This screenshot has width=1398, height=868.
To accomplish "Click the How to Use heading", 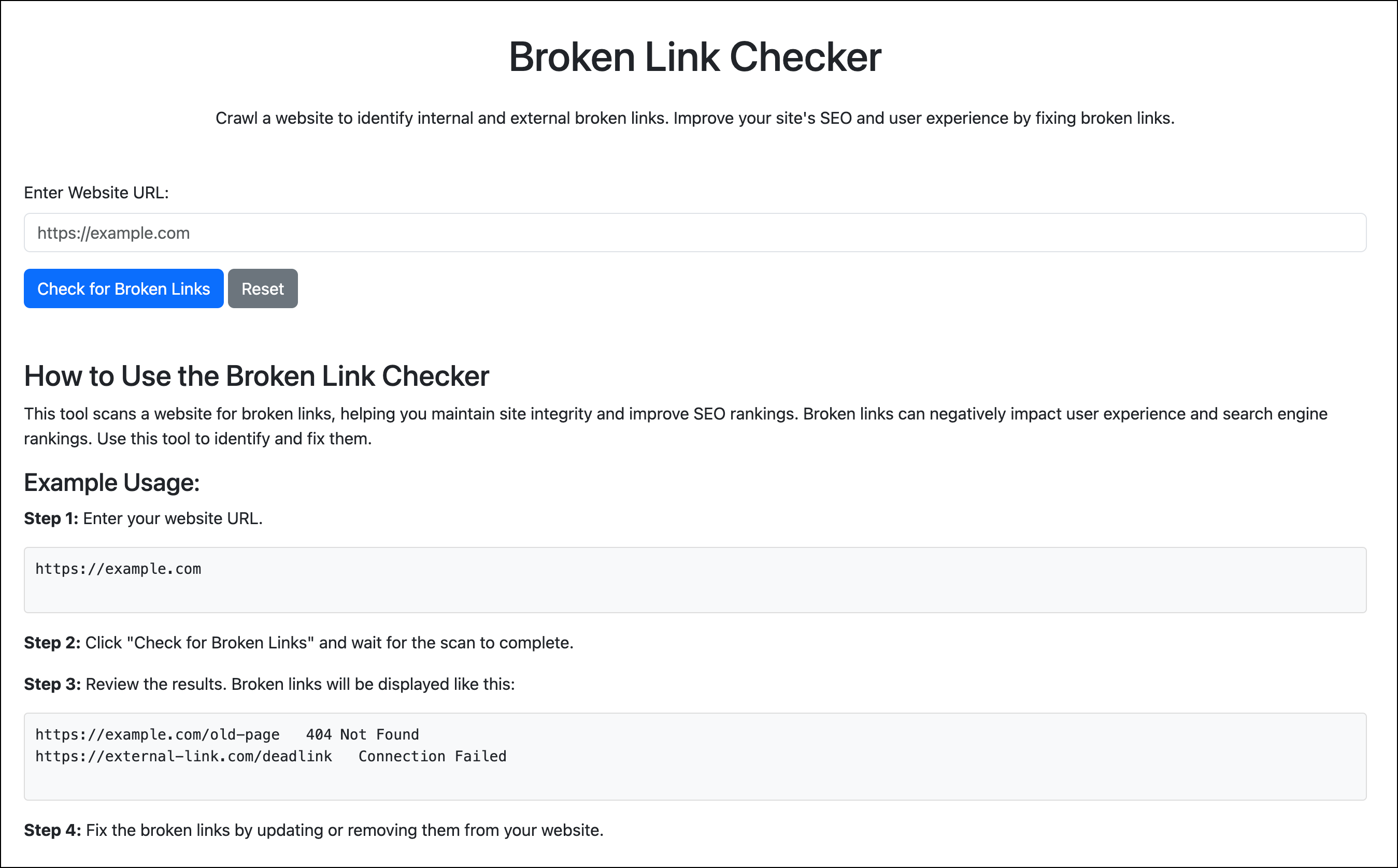I will [256, 377].
